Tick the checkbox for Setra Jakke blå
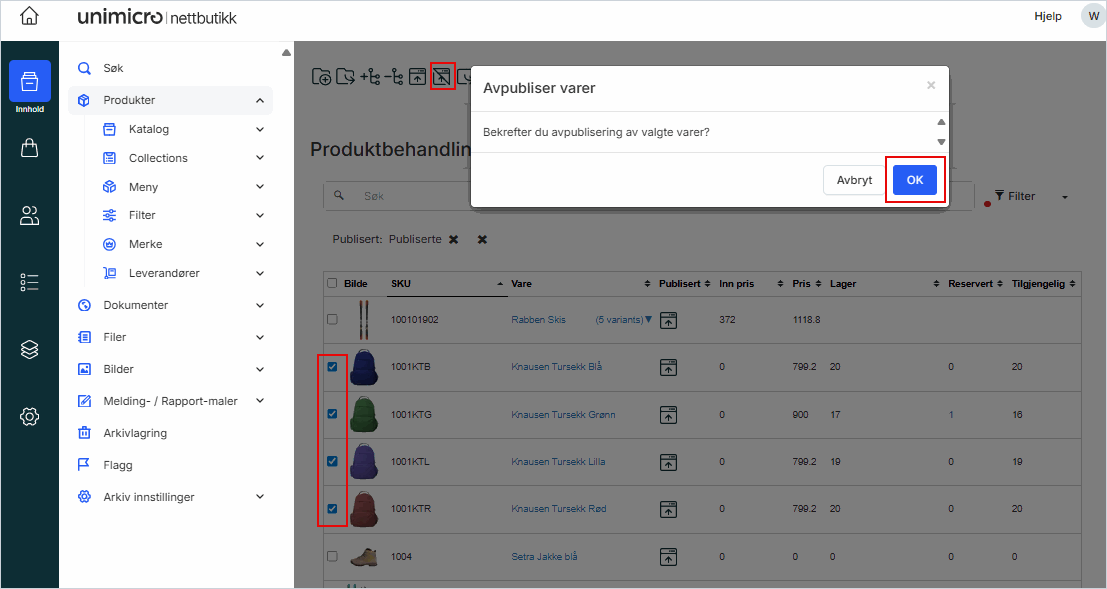Screen dimensions: 1107x589 [332, 556]
